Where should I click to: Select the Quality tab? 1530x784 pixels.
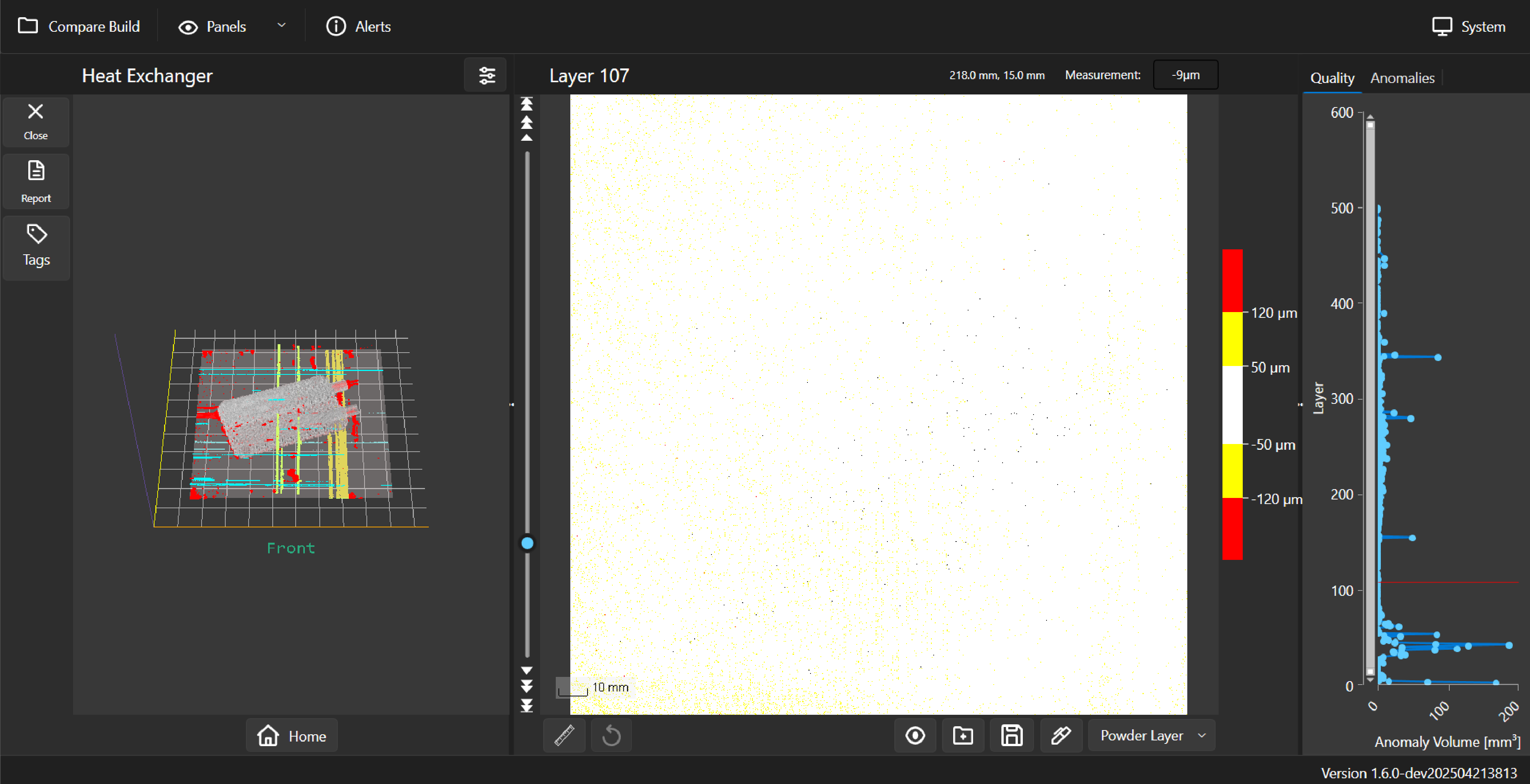tap(1332, 78)
